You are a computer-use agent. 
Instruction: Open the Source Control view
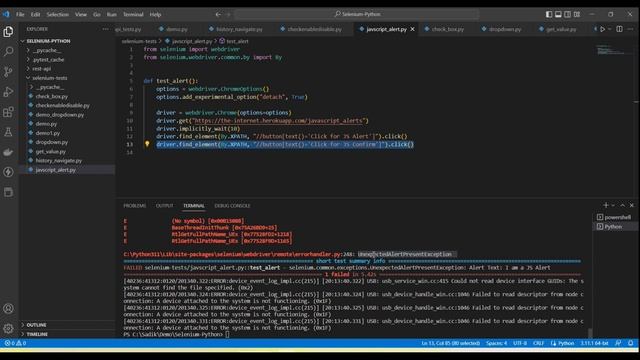pos(8,72)
